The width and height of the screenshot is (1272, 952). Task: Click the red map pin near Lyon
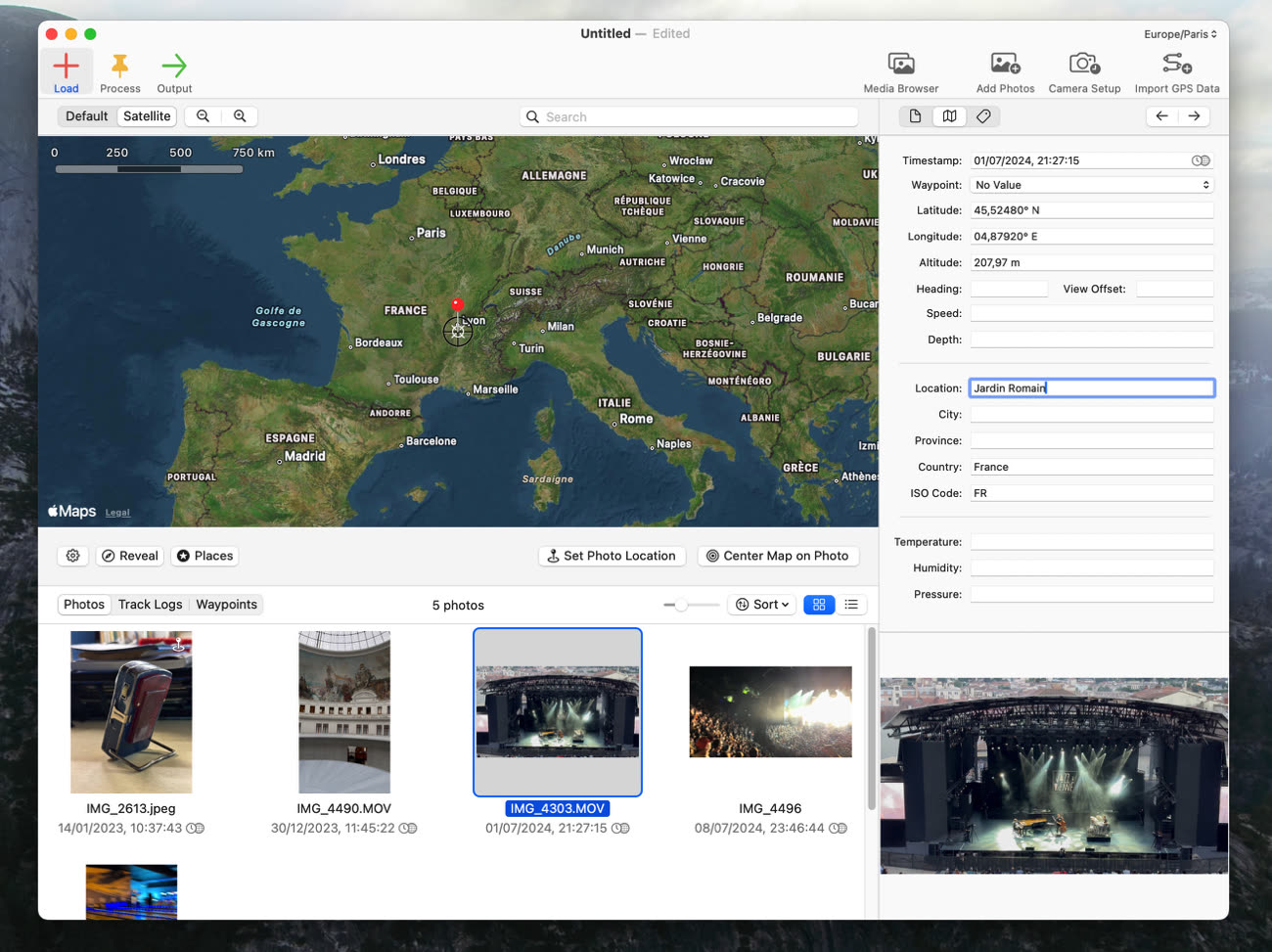coord(456,306)
